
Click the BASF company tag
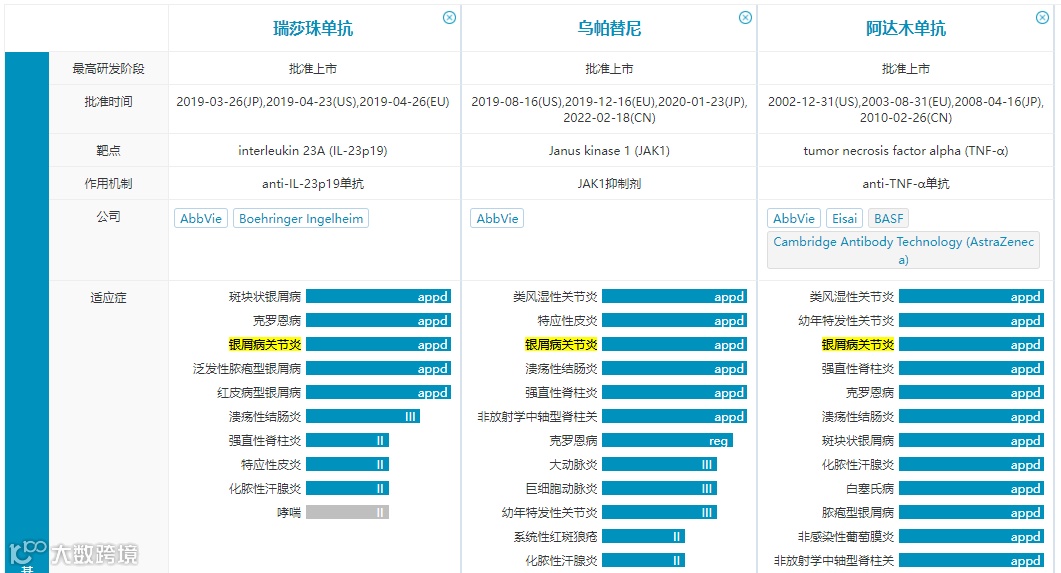(888, 219)
